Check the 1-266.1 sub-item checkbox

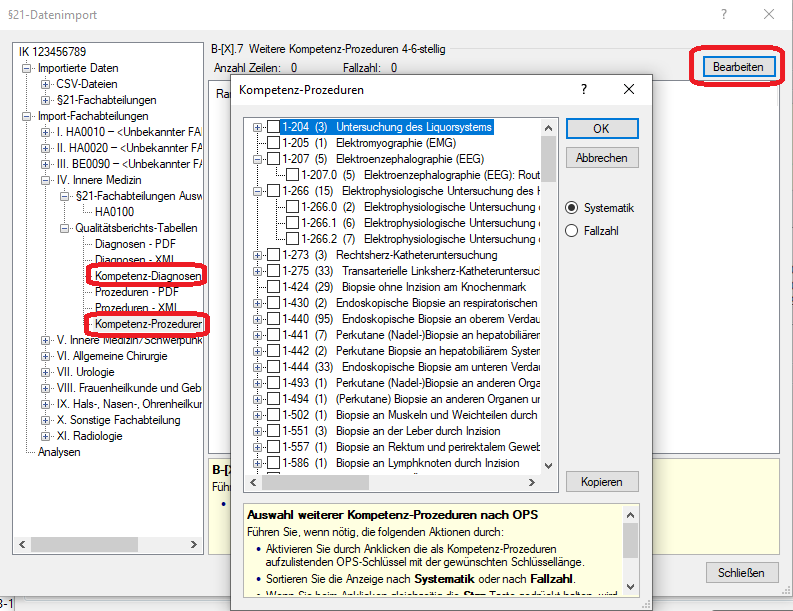coord(293,223)
